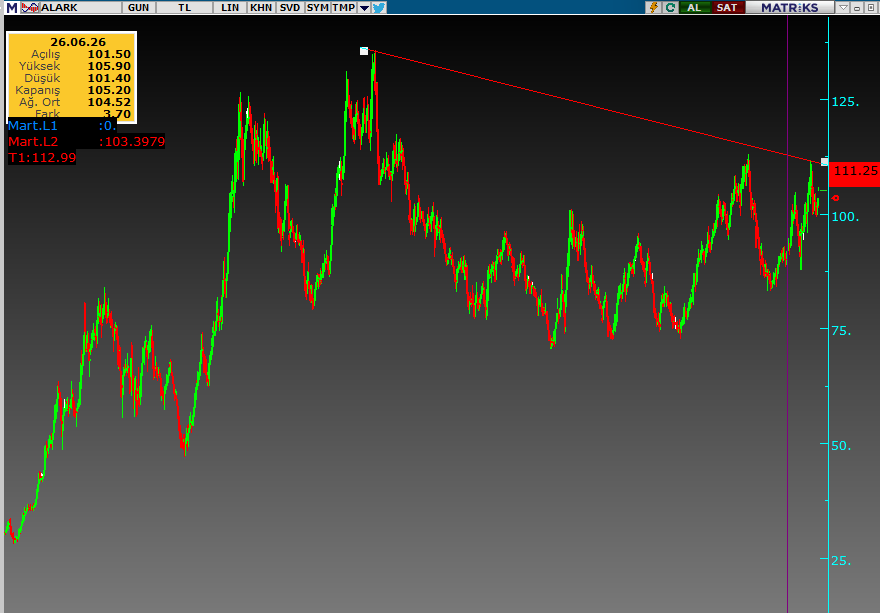
Task: Click the 75. price axis label
Action: click(841, 331)
